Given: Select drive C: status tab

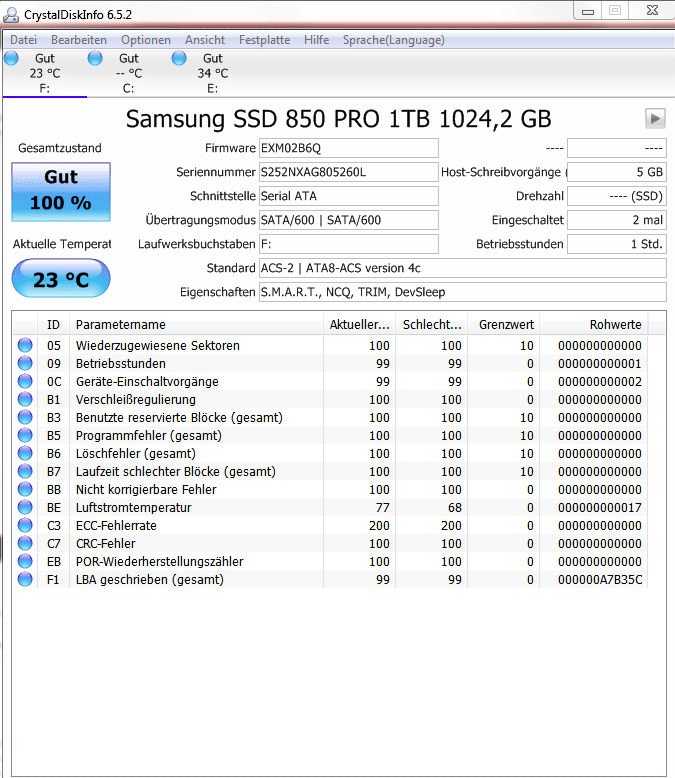Looking at the screenshot, I should point(129,73).
